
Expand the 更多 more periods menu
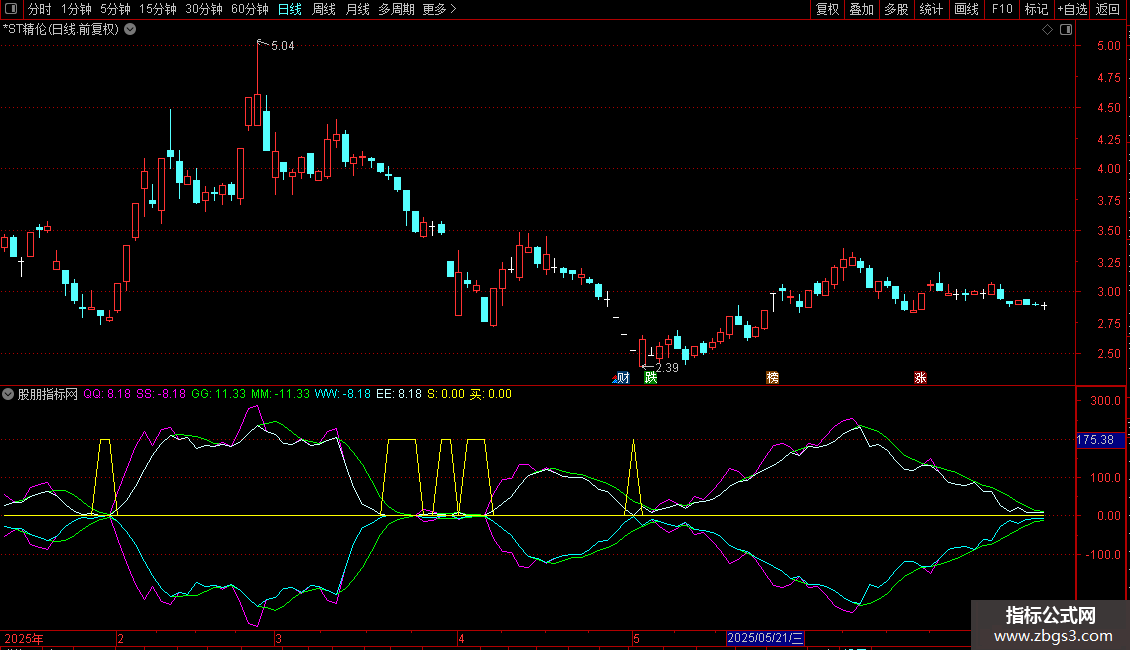[x=439, y=9]
